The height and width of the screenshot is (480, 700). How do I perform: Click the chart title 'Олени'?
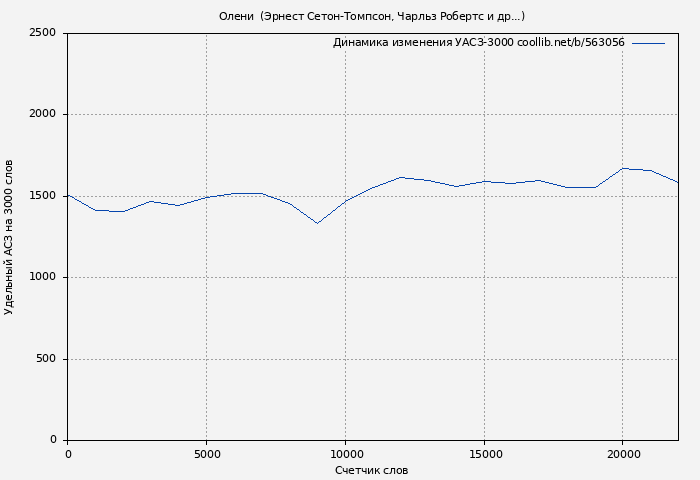(x=237, y=16)
